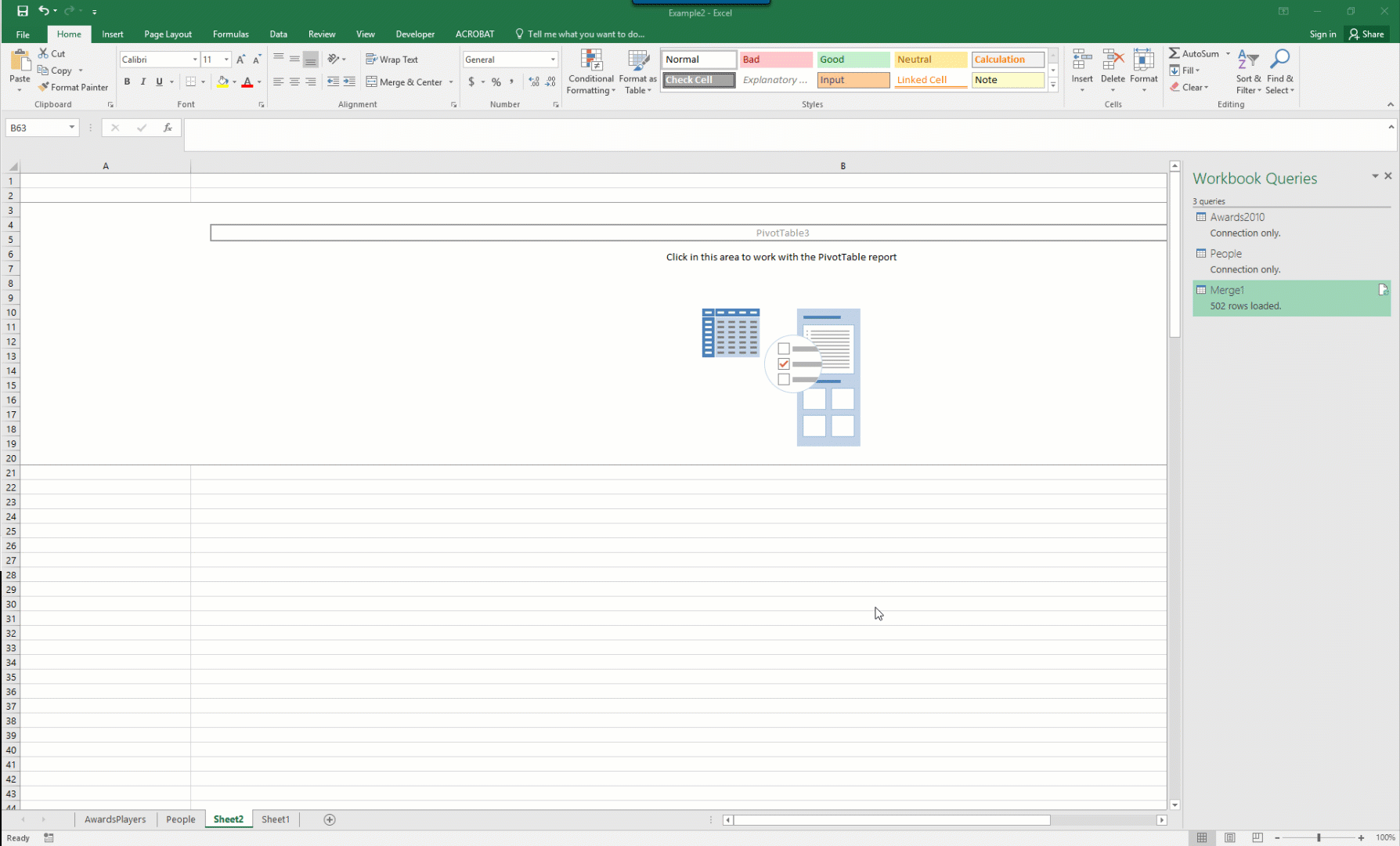Screen dimensions: 1400x846
Task: Select the Merge1 query in Workbook Queries
Action: [1291, 298]
